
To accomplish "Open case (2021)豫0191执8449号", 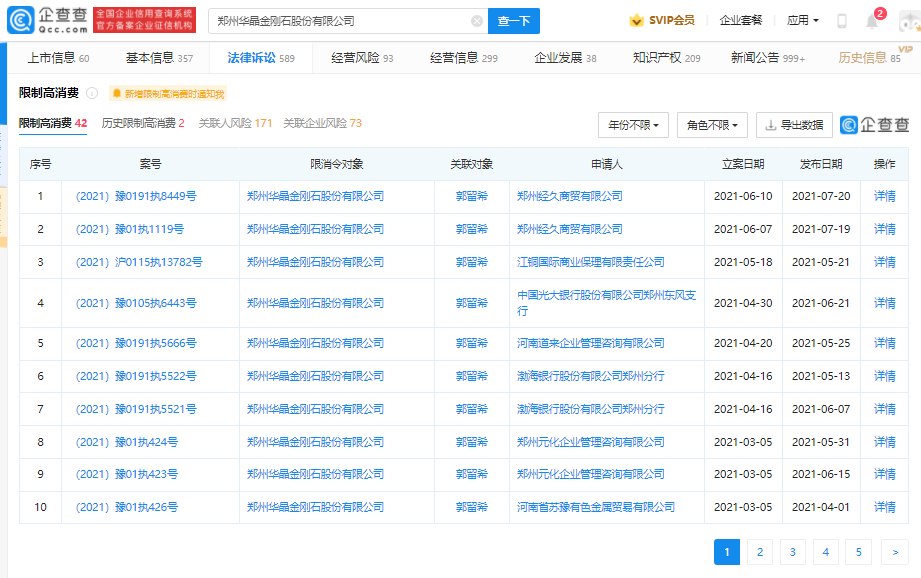I will click(136, 196).
